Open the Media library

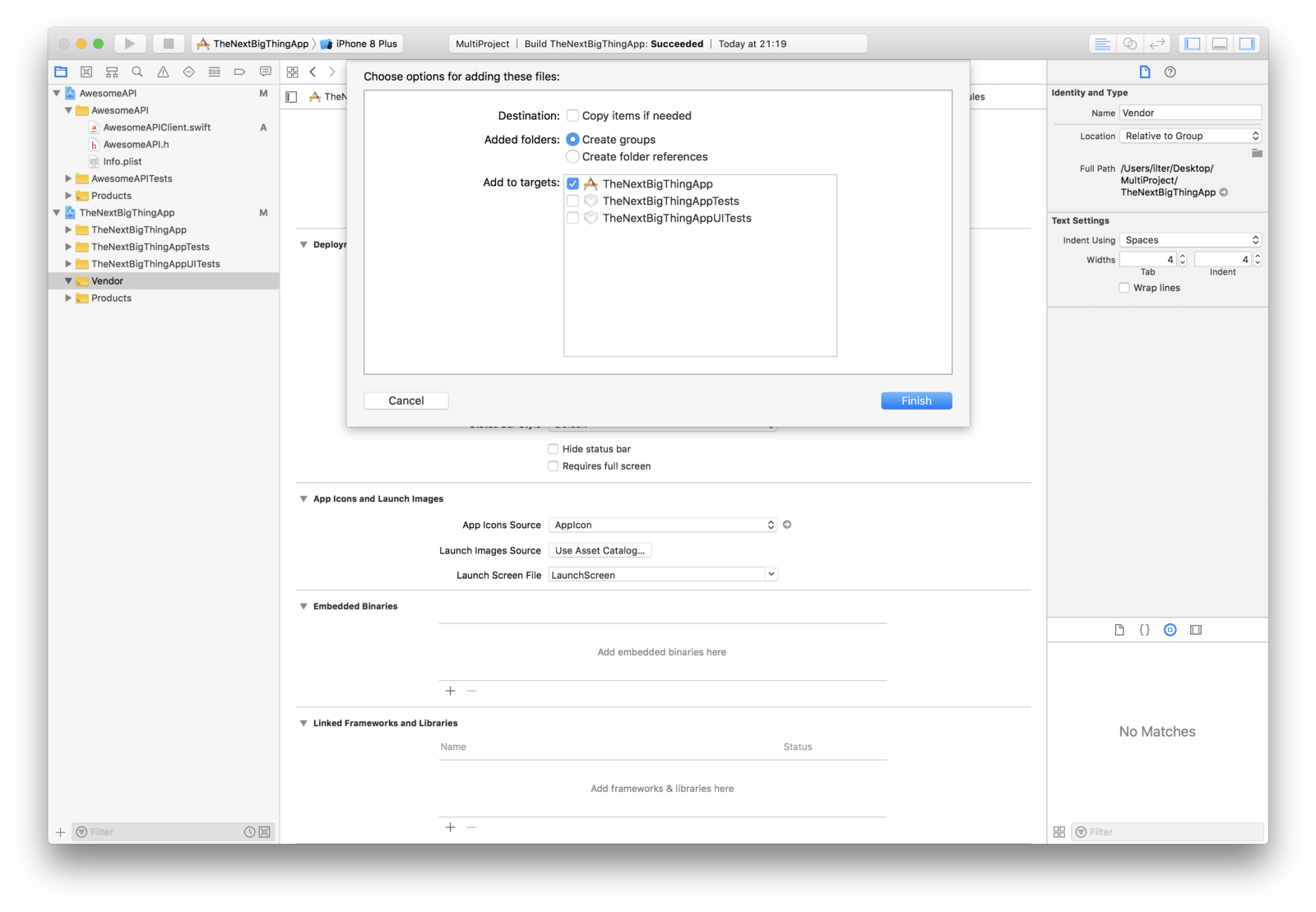(1195, 630)
